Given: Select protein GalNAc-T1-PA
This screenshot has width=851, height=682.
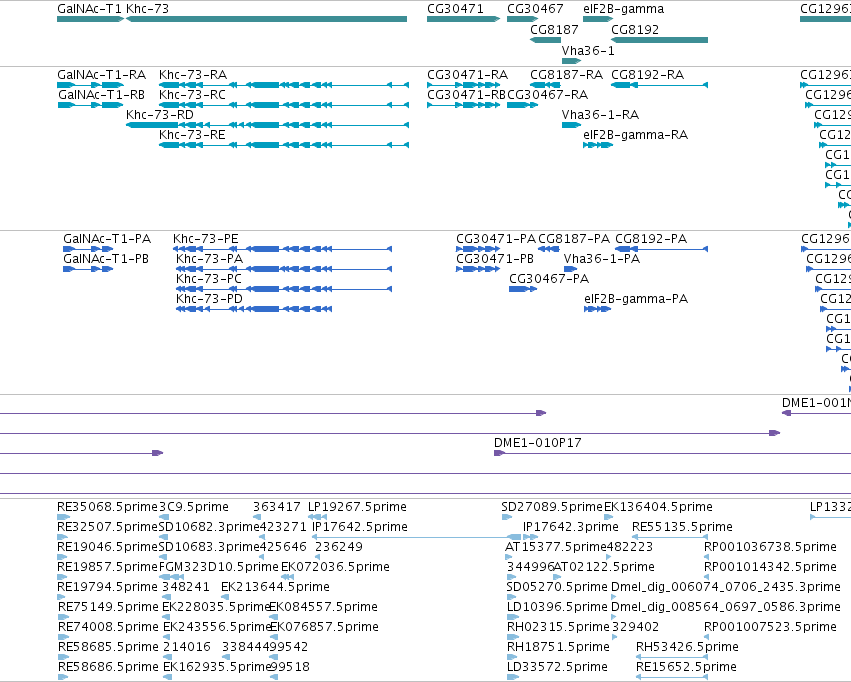Looking at the screenshot, I should (88, 249).
